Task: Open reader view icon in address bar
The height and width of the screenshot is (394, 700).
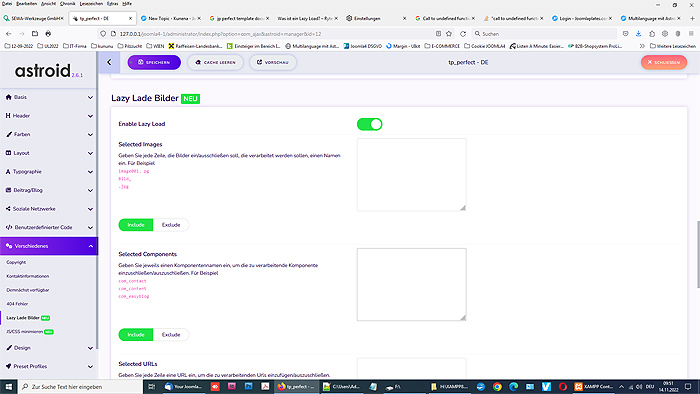Action: point(438,33)
